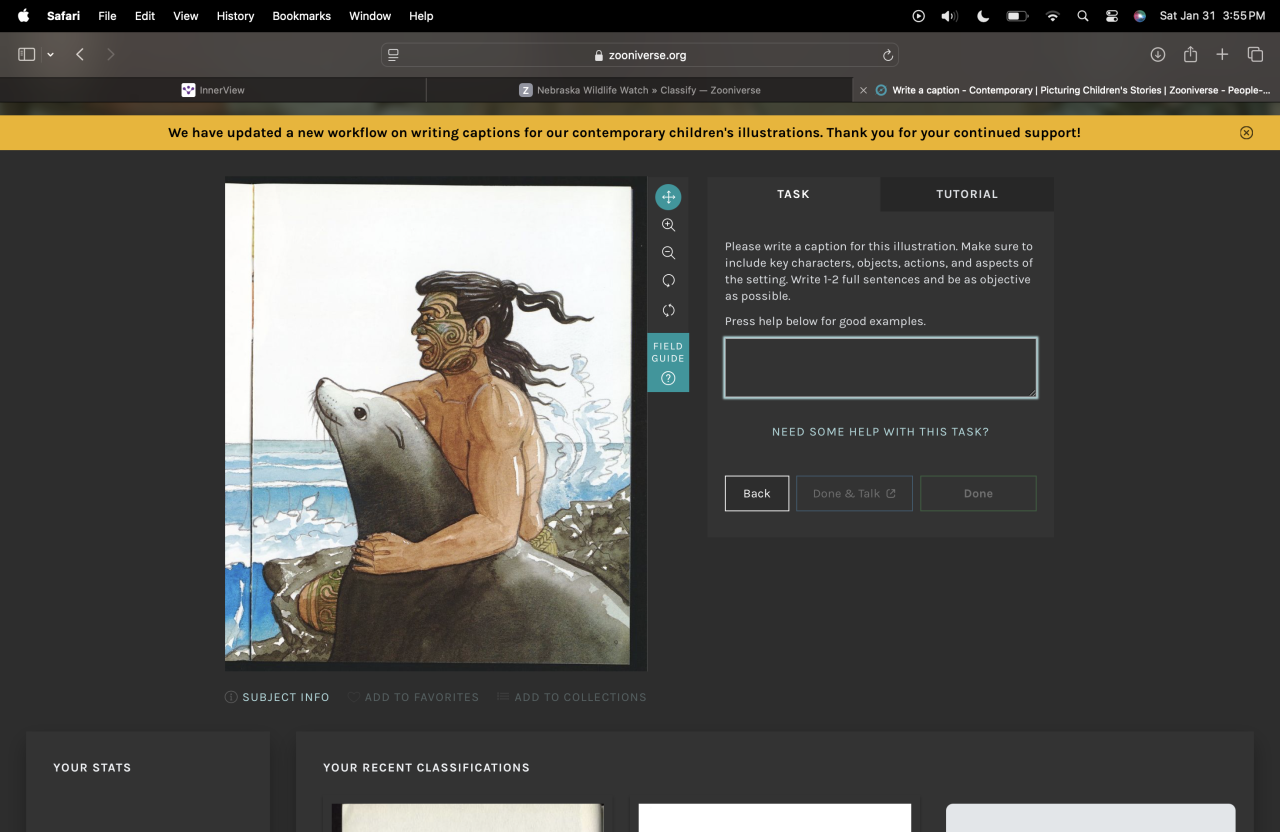
Task: Show the tab overview
Action: click(x=1255, y=55)
